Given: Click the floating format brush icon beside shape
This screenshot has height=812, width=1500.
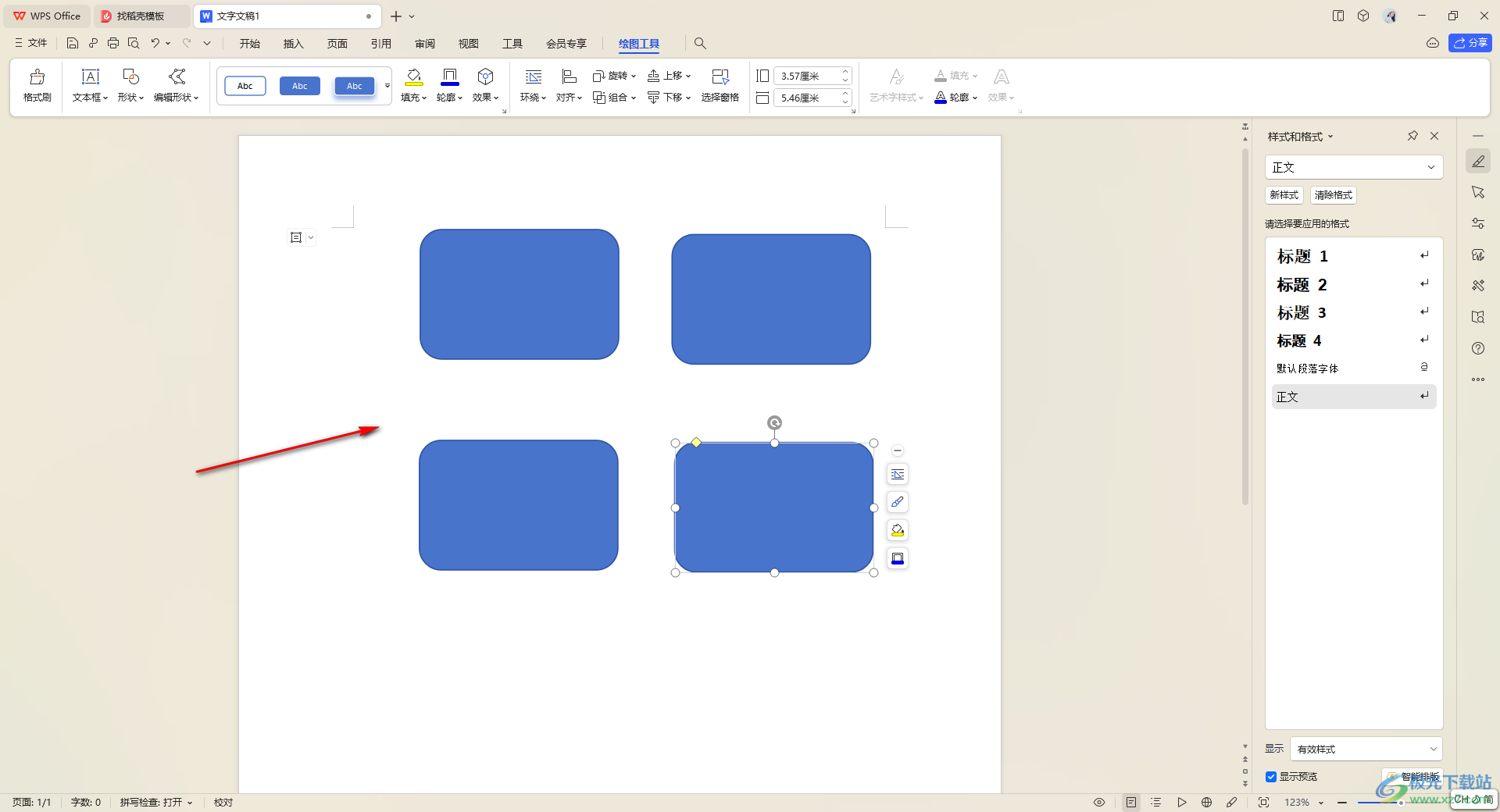Looking at the screenshot, I should click(x=898, y=502).
